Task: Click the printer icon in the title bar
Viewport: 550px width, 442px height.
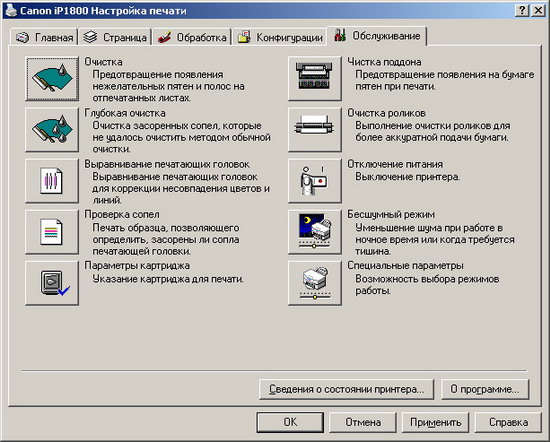Action: [11, 11]
